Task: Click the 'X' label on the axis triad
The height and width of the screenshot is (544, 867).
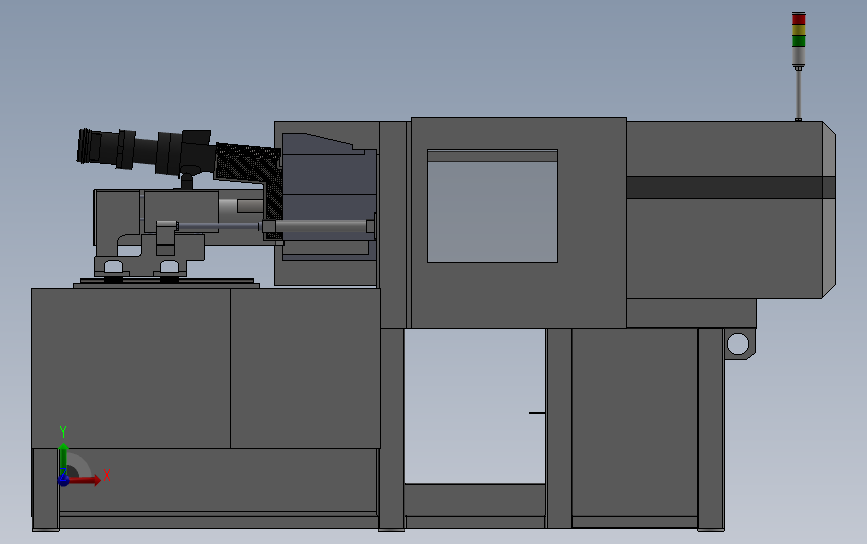Action: [107, 475]
